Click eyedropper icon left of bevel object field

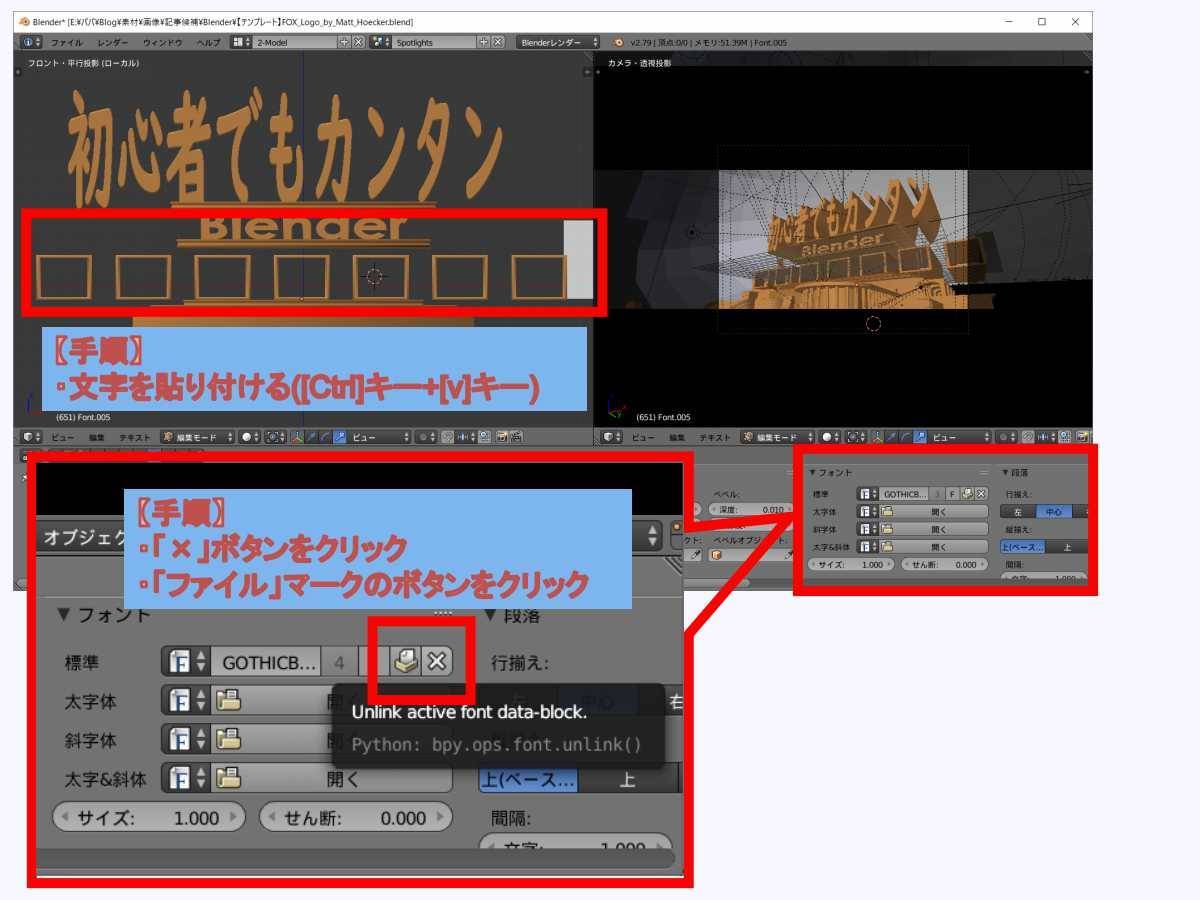(695, 555)
